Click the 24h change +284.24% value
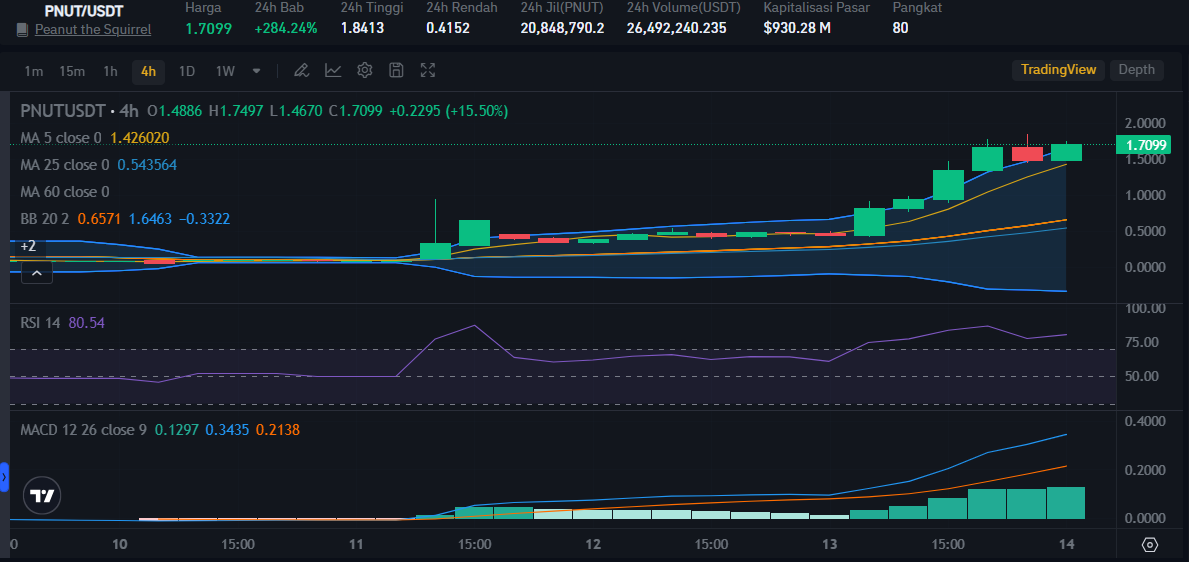Screen dimensions: 1189x562 [286, 28]
